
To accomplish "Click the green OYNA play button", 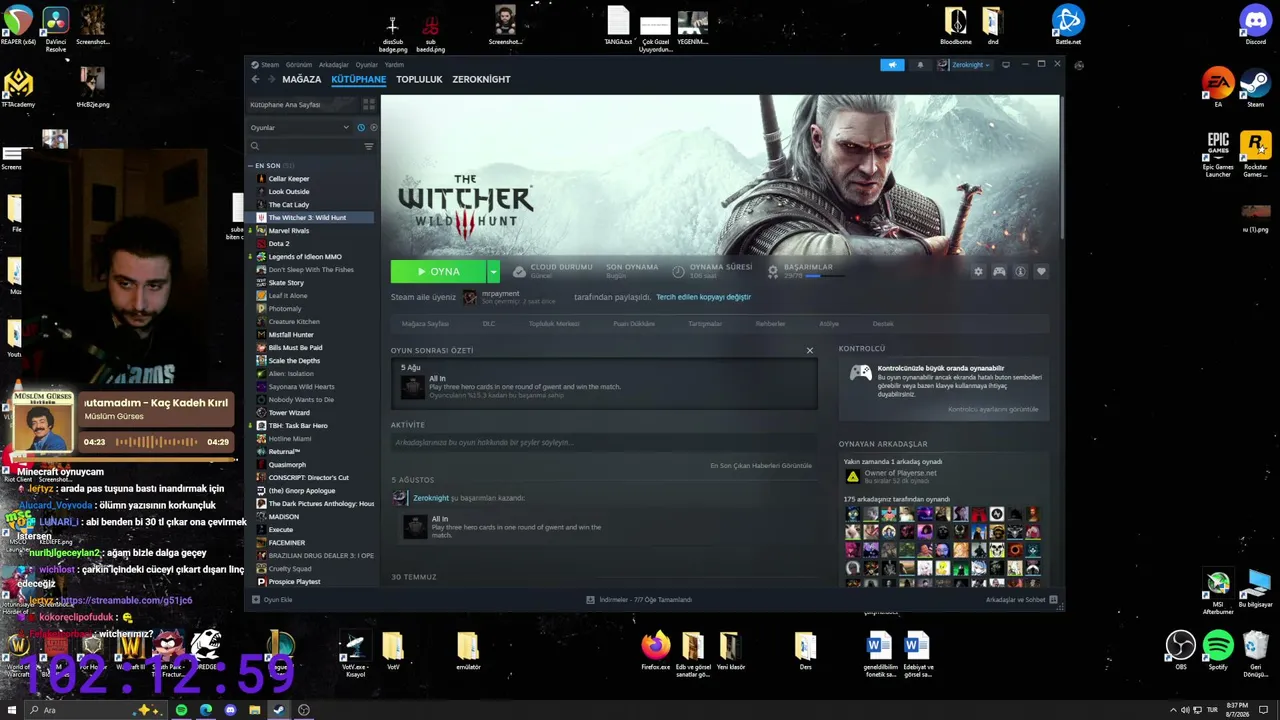I will pos(439,271).
